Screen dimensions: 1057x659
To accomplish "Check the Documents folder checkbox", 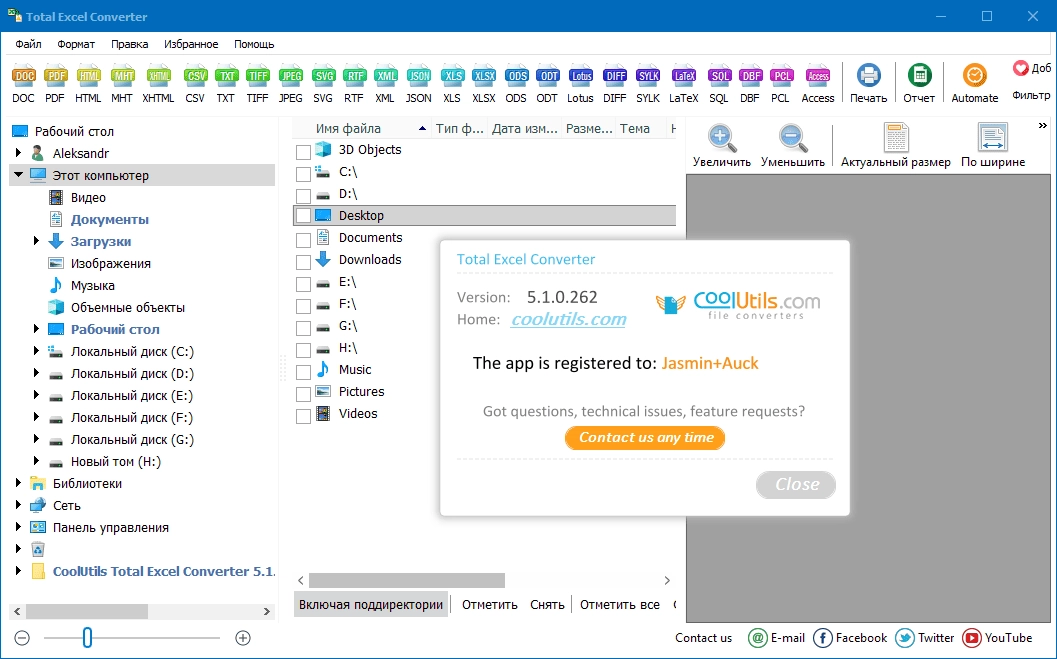I will click(303, 239).
